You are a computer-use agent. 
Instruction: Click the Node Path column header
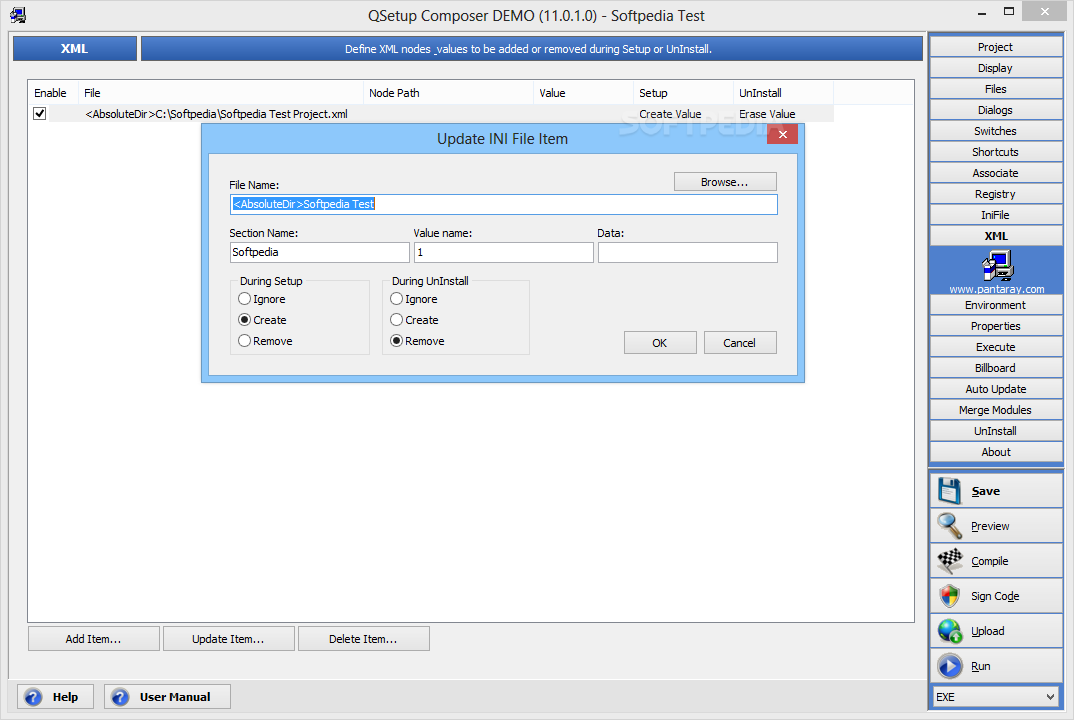(448, 92)
